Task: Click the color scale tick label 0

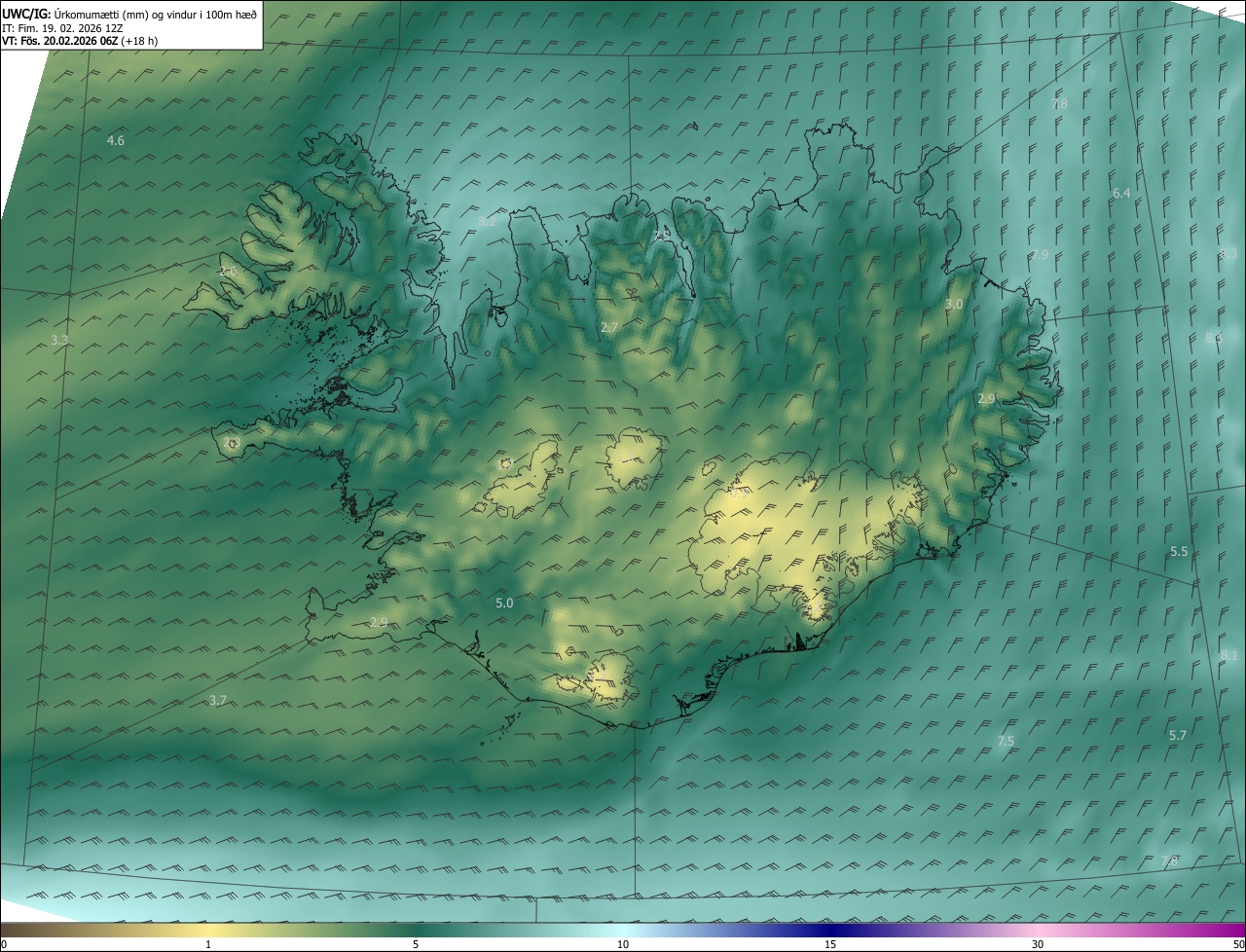Action: (4, 945)
